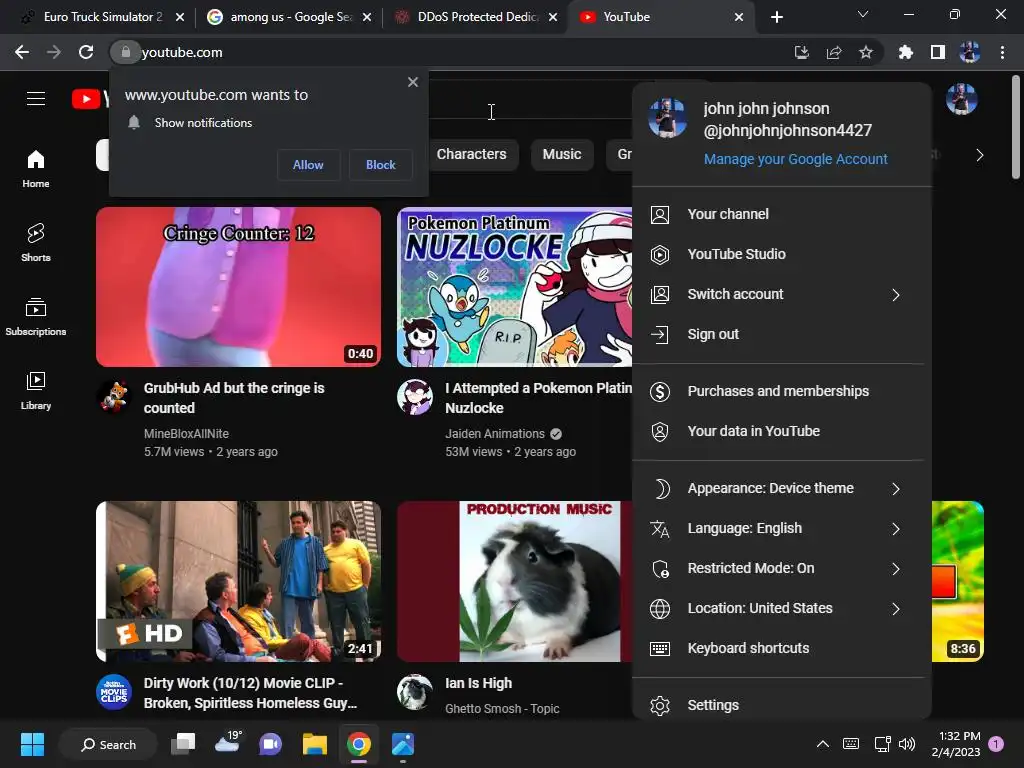Open YouTube Studio
The width and height of the screenshot is (1024, 768).
[x=782, y=254]
